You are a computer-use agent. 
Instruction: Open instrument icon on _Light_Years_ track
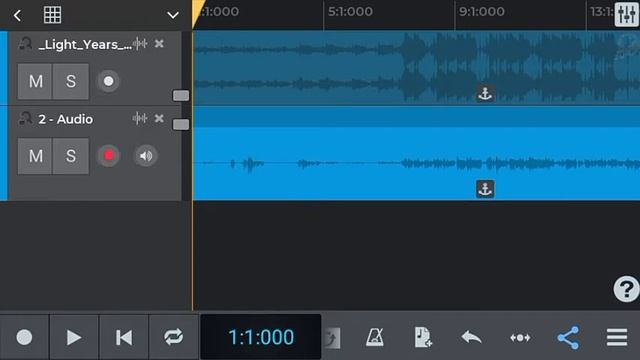point(25,43)
